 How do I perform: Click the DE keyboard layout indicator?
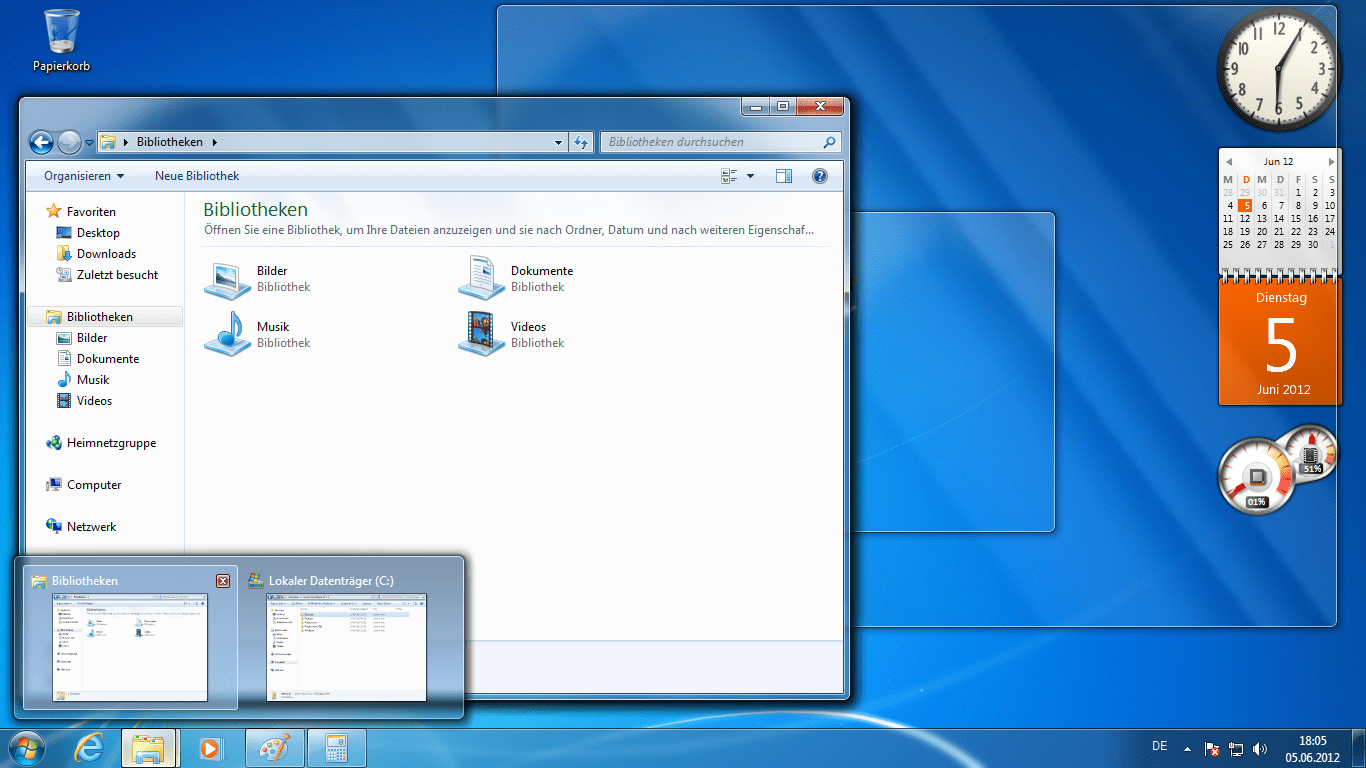pos(1159,746)
